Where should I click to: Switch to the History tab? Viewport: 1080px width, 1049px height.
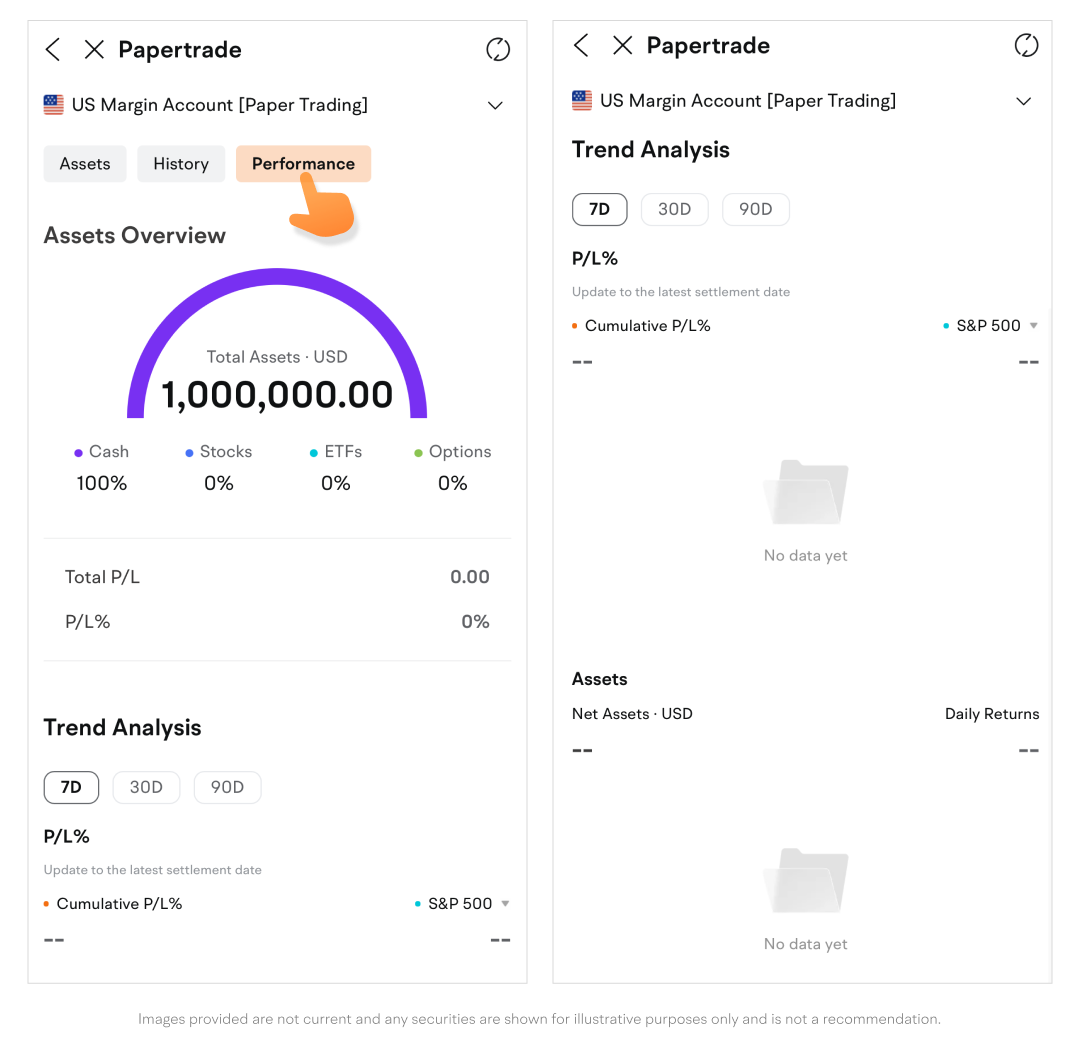tap(181, 164)
